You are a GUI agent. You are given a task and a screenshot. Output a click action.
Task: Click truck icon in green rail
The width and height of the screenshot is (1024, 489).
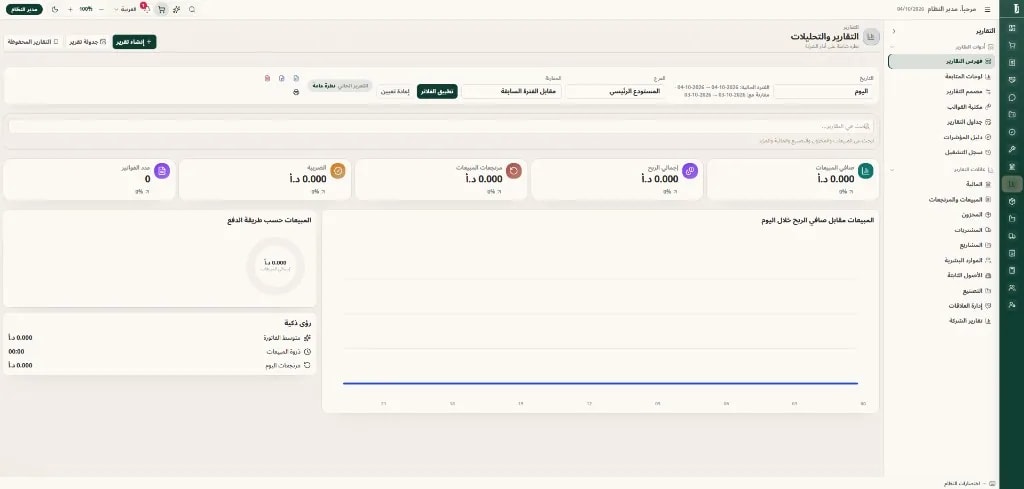click(x=1012, y=236)
